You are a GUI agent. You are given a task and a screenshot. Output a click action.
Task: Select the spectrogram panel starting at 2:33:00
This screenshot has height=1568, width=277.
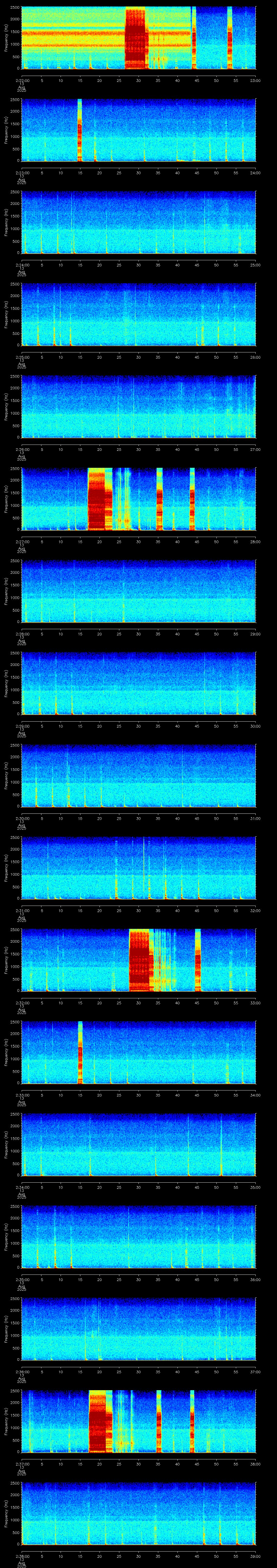tap(138, 1052)
